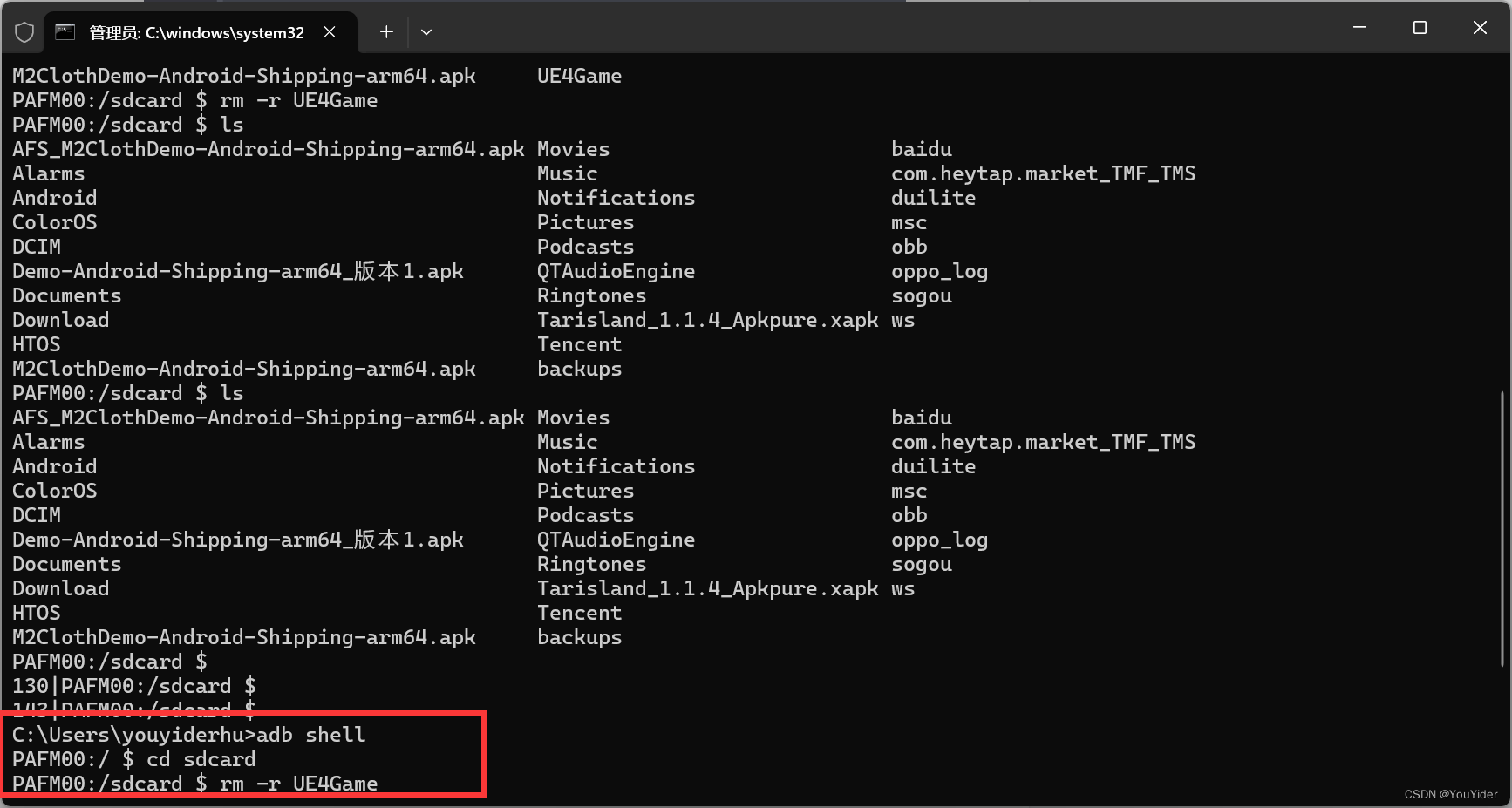This screenshot has height=808, width=1512.
Task: Open a new terminal tab with the plus button
Action: (385, 31)
